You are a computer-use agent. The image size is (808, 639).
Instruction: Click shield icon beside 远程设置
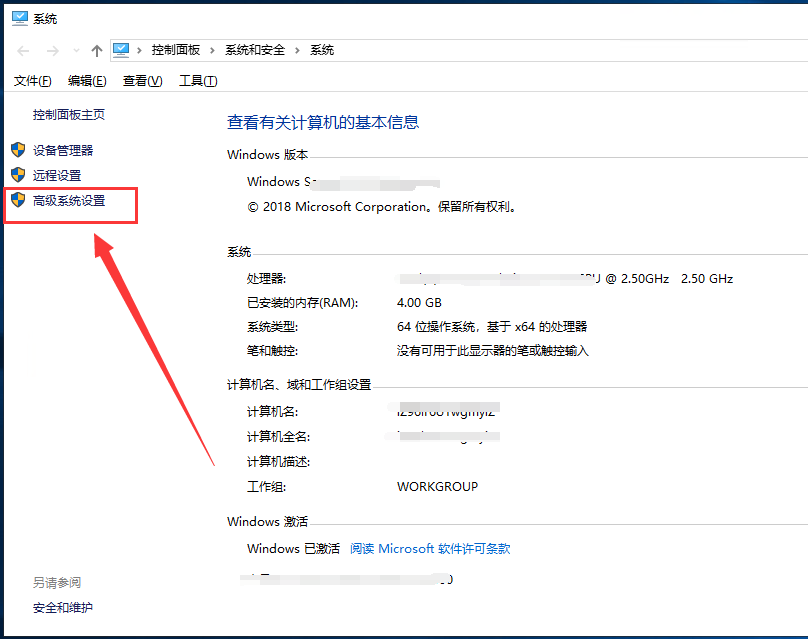[18, 175]
